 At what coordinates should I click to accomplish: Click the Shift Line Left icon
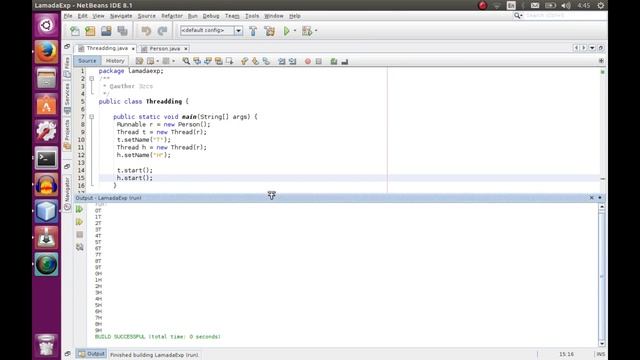tap(282, 61)
